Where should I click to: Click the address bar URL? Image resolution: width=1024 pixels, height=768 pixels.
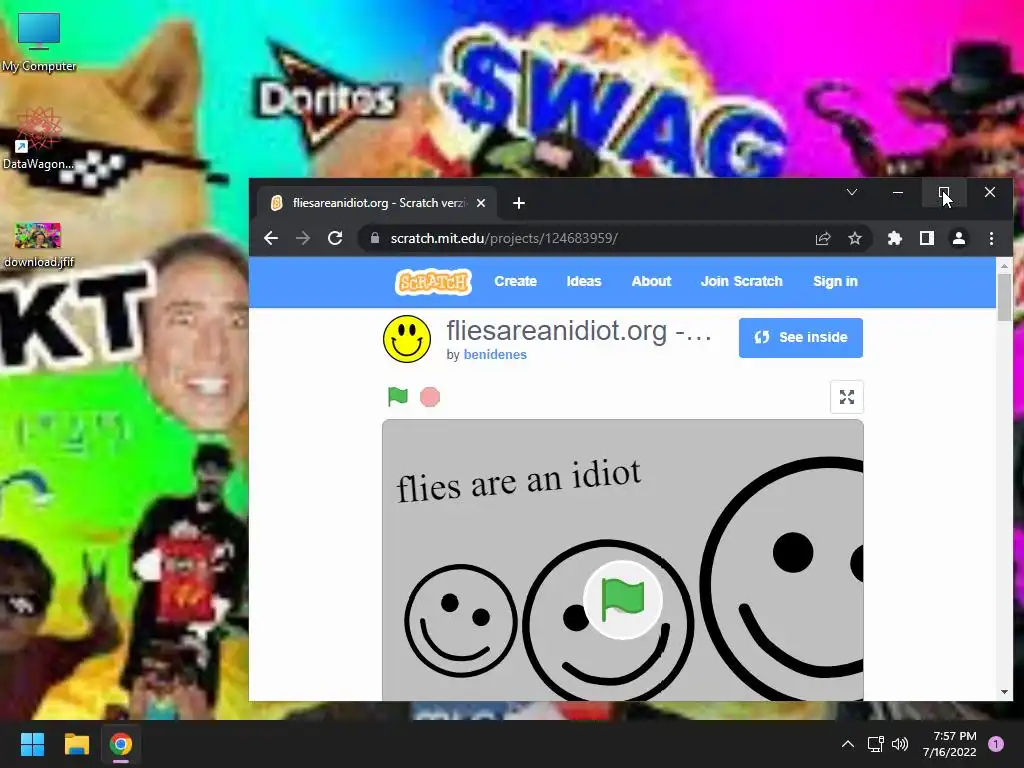504,238
